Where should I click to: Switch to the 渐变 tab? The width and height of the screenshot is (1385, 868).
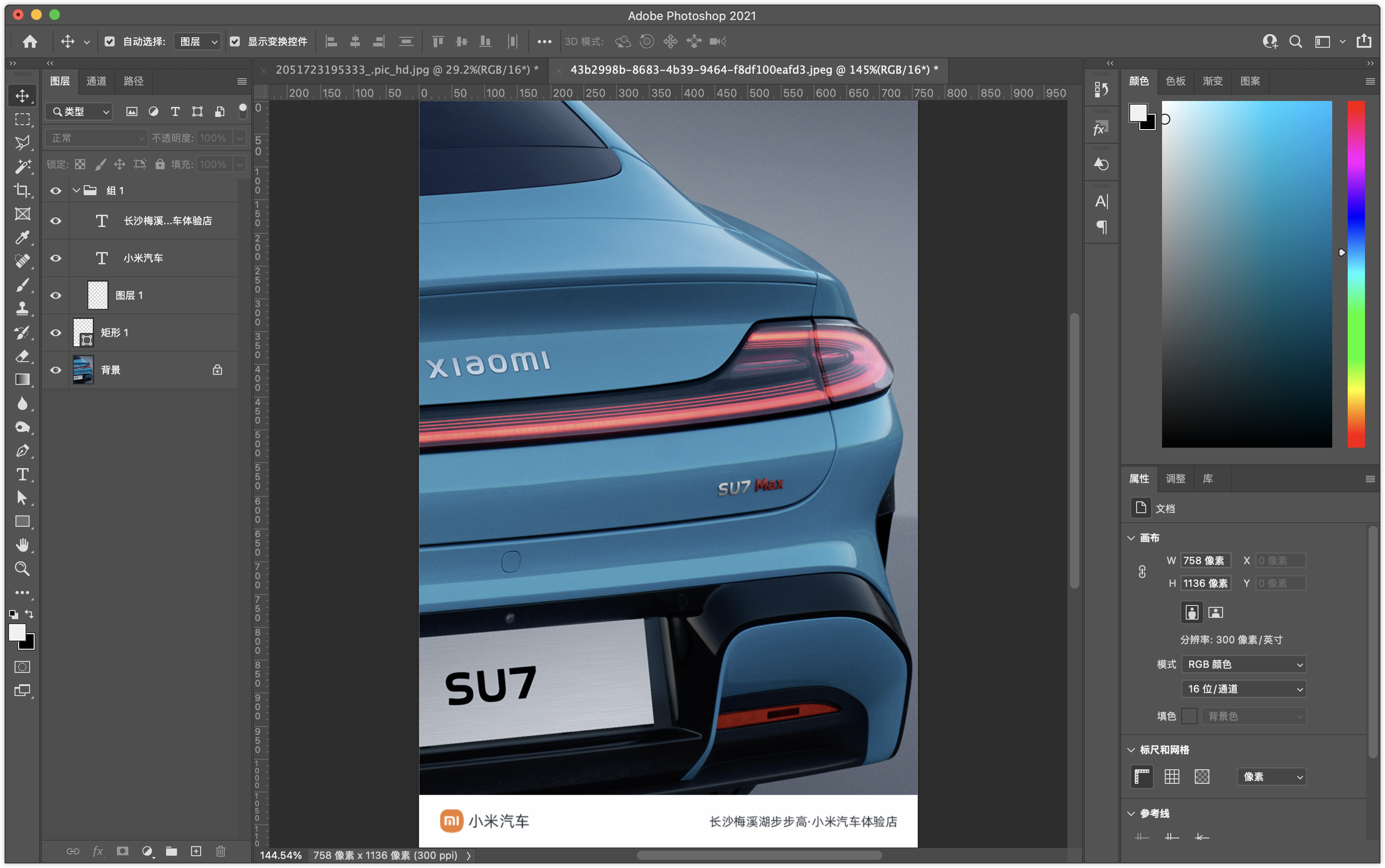[1213, 81]
